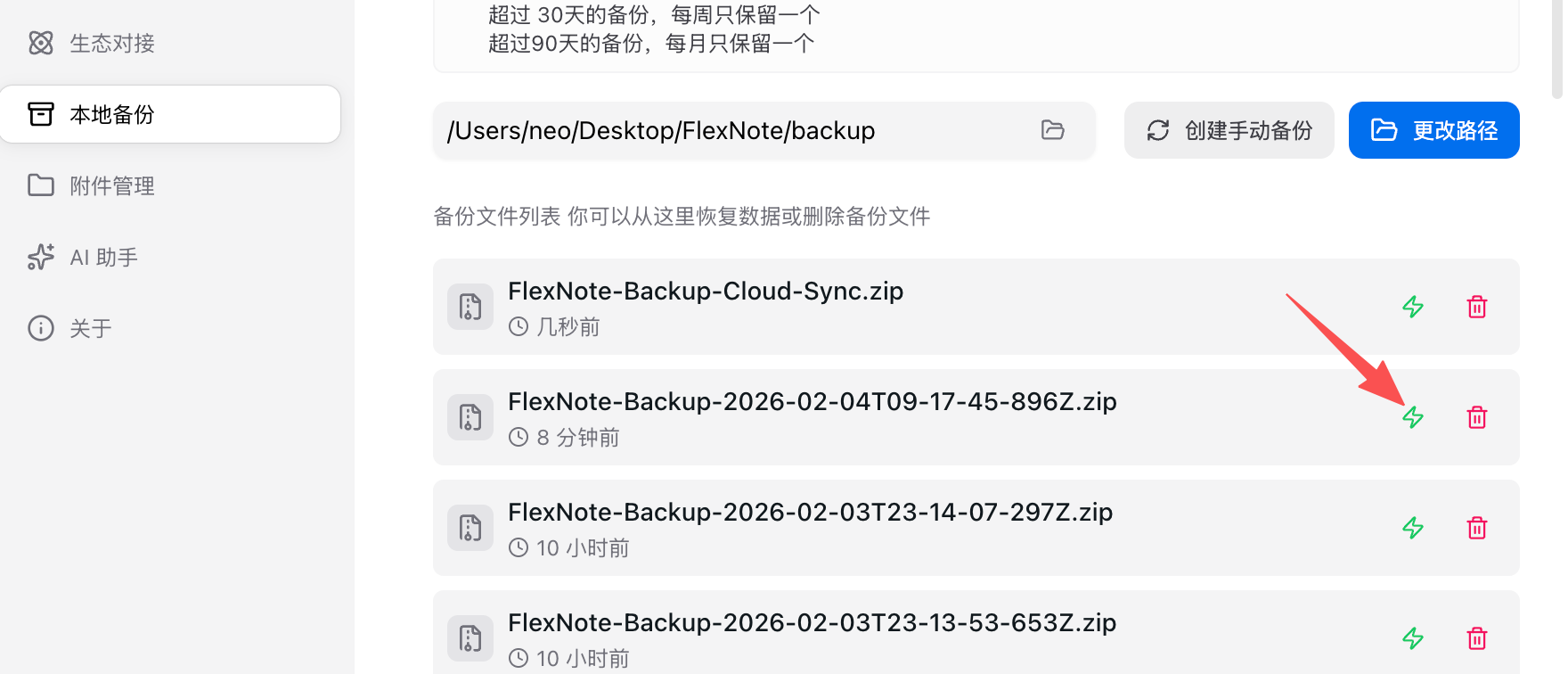Select the FlexNote-Backup-Cloud-Sync.zip file row
The width and height of the screenshot is (1568, 674).
tap(976, 307)
